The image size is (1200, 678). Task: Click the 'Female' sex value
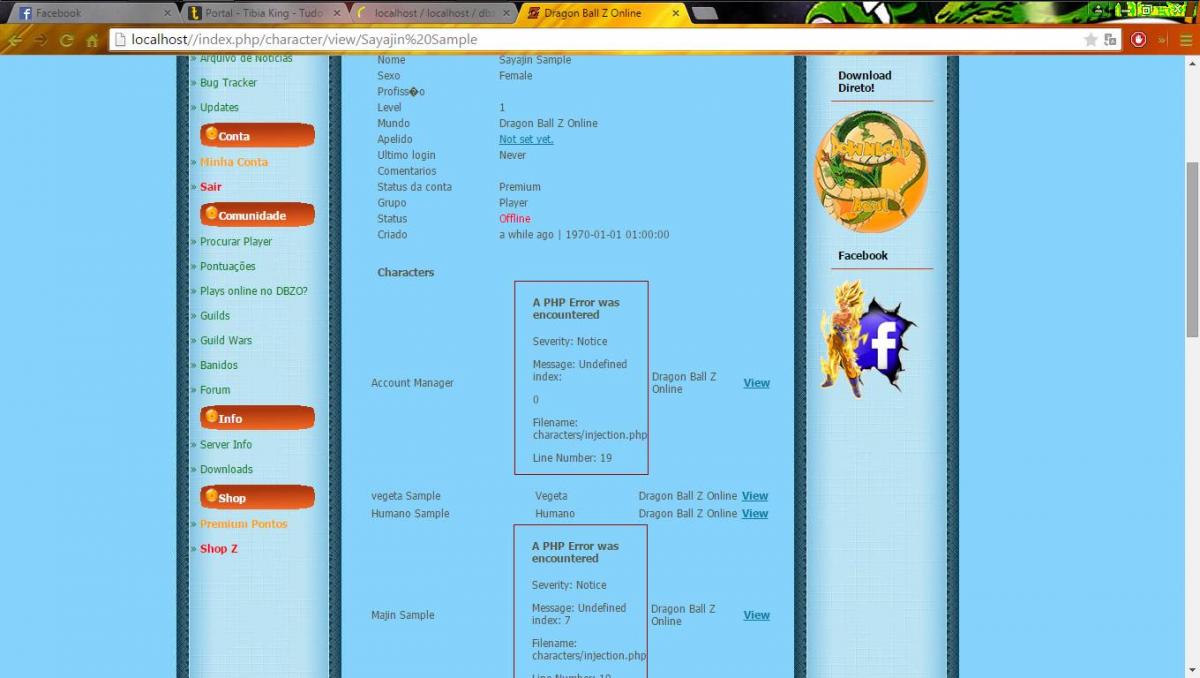[x=516, y=76]
